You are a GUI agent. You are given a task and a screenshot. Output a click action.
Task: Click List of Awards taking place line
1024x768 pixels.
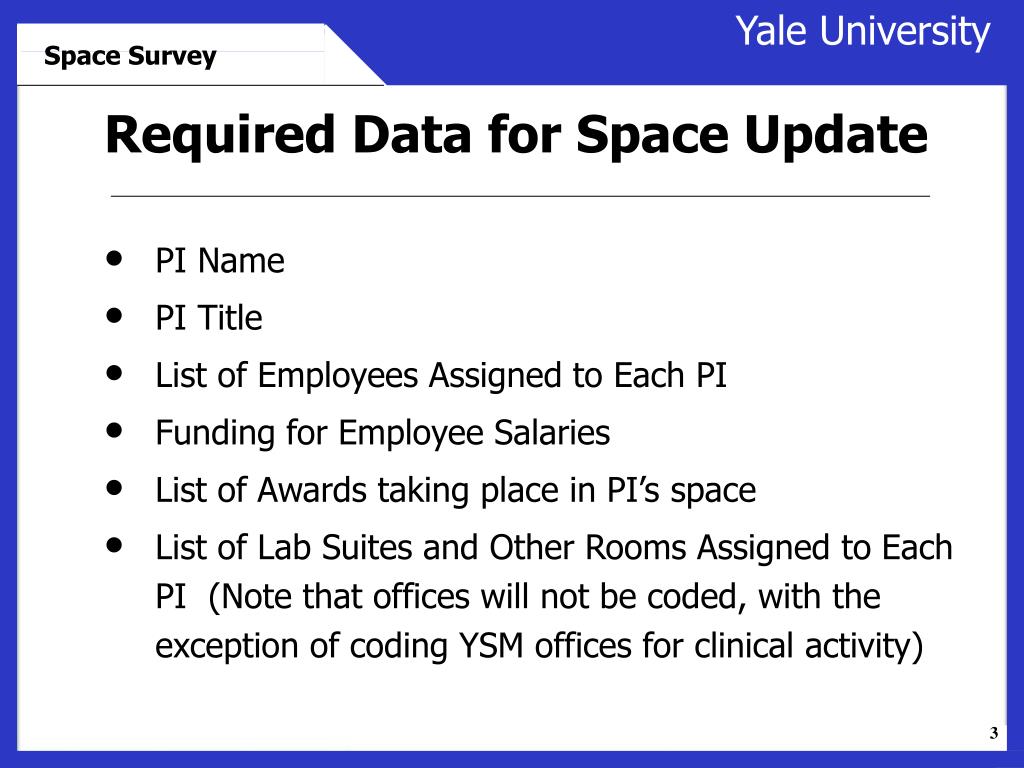[455, 490]
